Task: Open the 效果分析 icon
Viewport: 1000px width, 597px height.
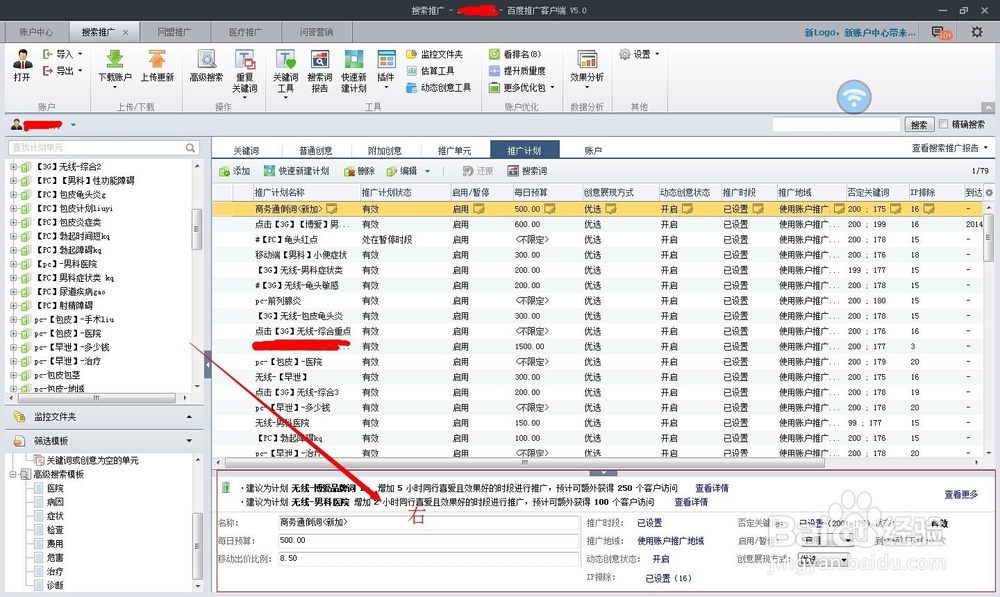Action: point(587,59)
